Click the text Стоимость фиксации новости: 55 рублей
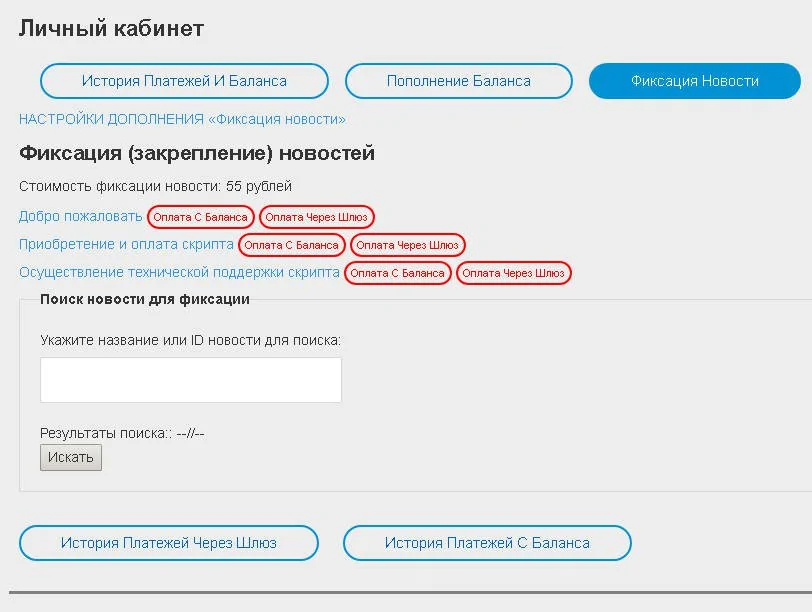Screen dimensions: 812x612 coord(155,186)
